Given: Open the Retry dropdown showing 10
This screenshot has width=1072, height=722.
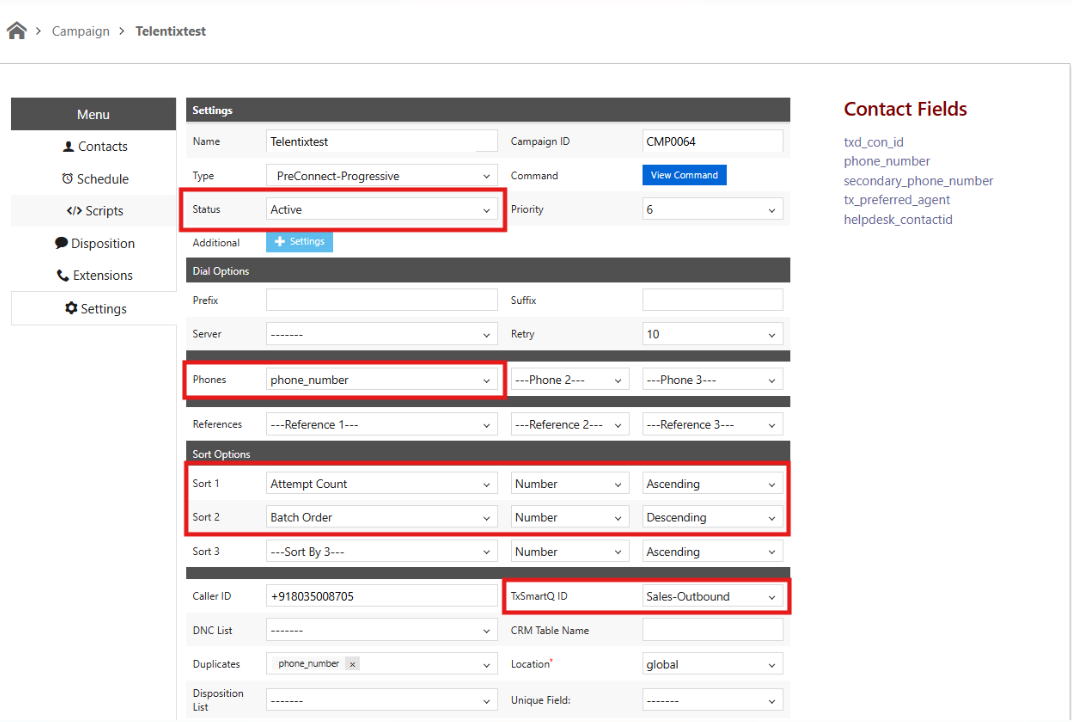Looking at the screenshot, I should tap(712, 334).
